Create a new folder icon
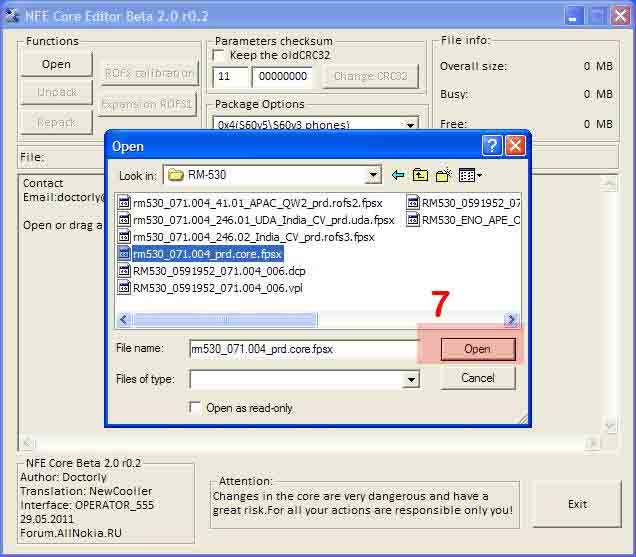Image resolution: width=636 pixels, height=557 pixels. pyautogui.click(x=443, y=175)
